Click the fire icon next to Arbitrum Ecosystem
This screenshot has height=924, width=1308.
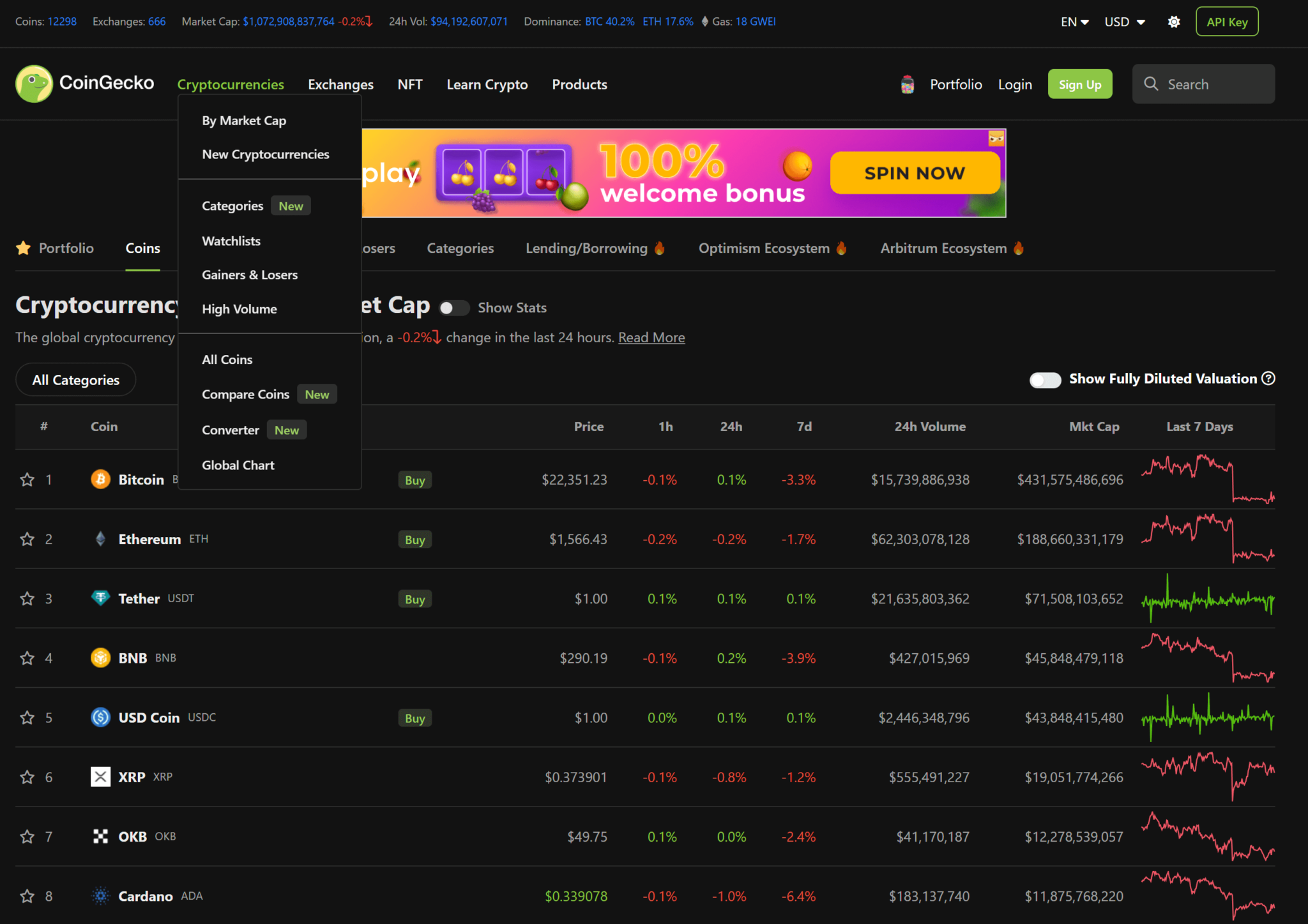[x=1019, y=248]
